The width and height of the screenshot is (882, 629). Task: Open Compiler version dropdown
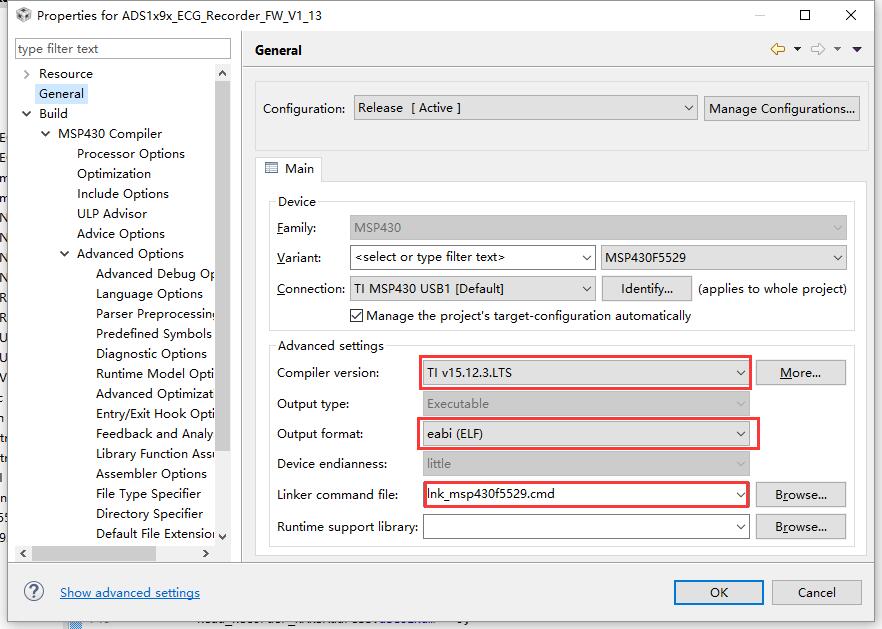[585, 373]
